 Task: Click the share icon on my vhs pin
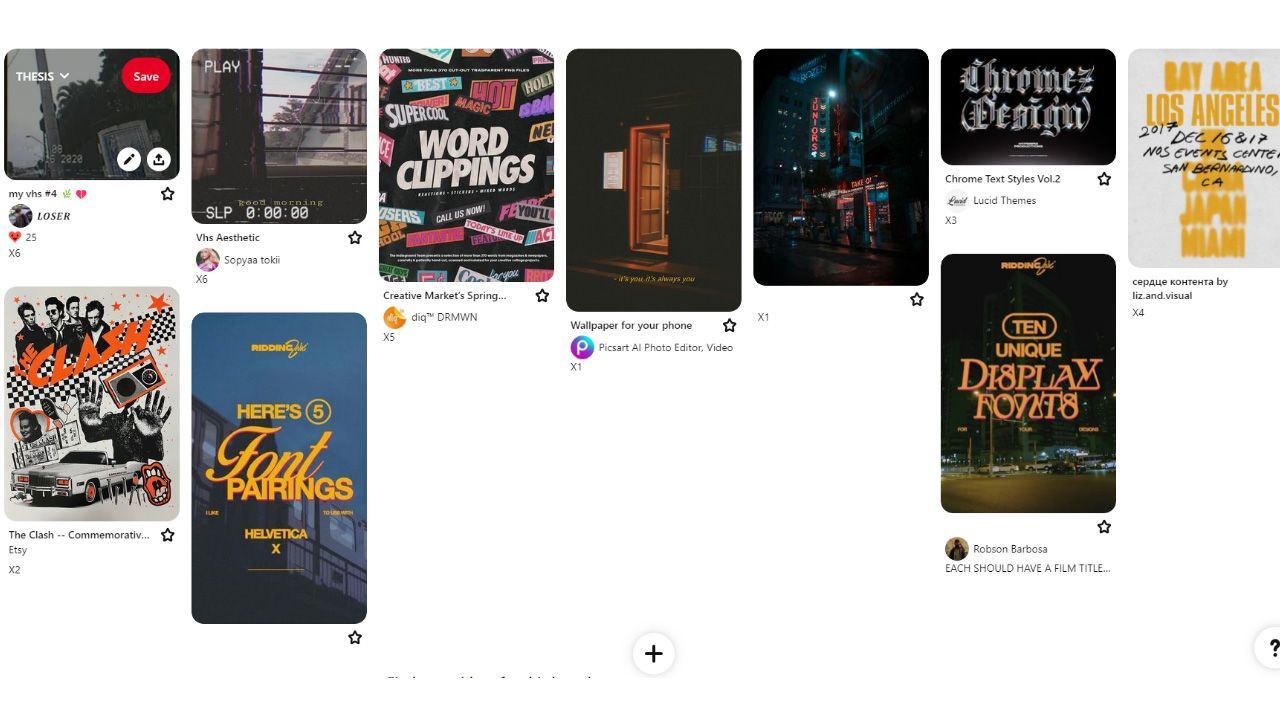tap(159, 159)
